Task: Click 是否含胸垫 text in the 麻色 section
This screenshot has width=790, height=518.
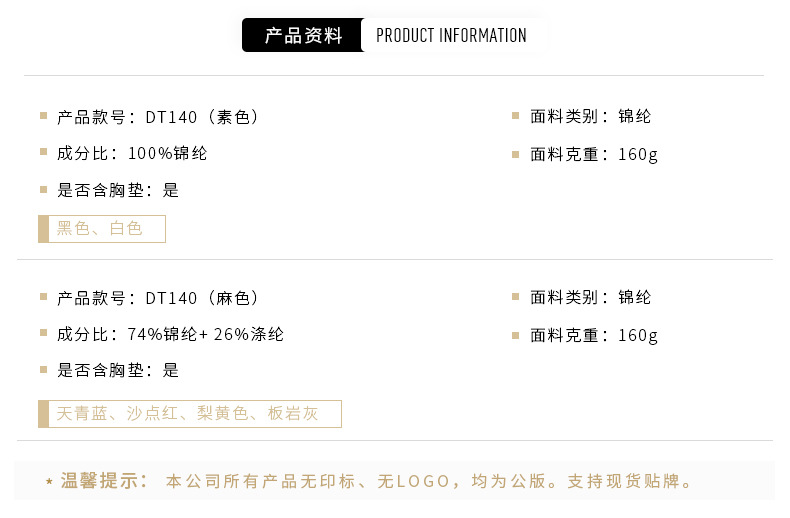Action: pyautogui.click(x=118, y=370)
